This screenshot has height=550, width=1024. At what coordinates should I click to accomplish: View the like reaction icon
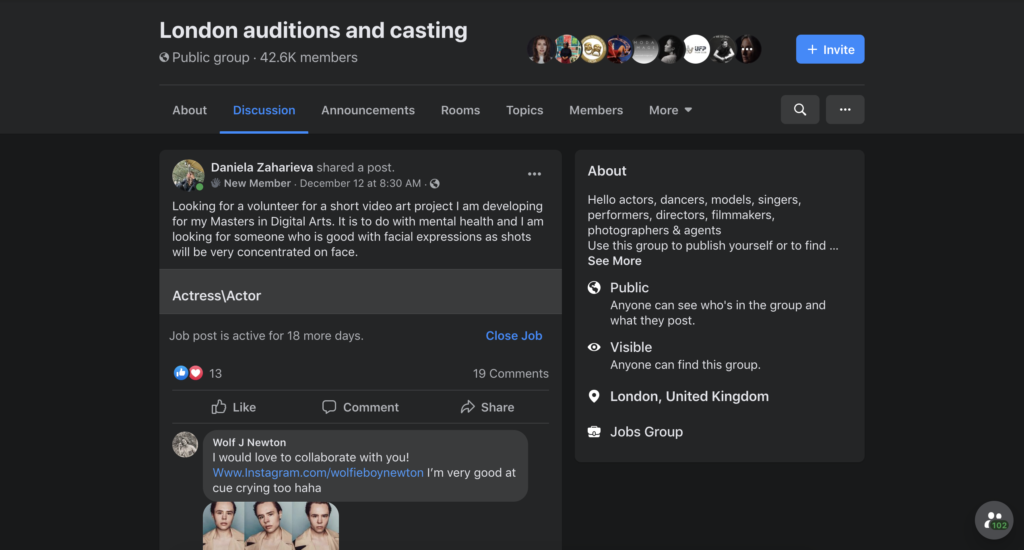(x=180, y=373)
